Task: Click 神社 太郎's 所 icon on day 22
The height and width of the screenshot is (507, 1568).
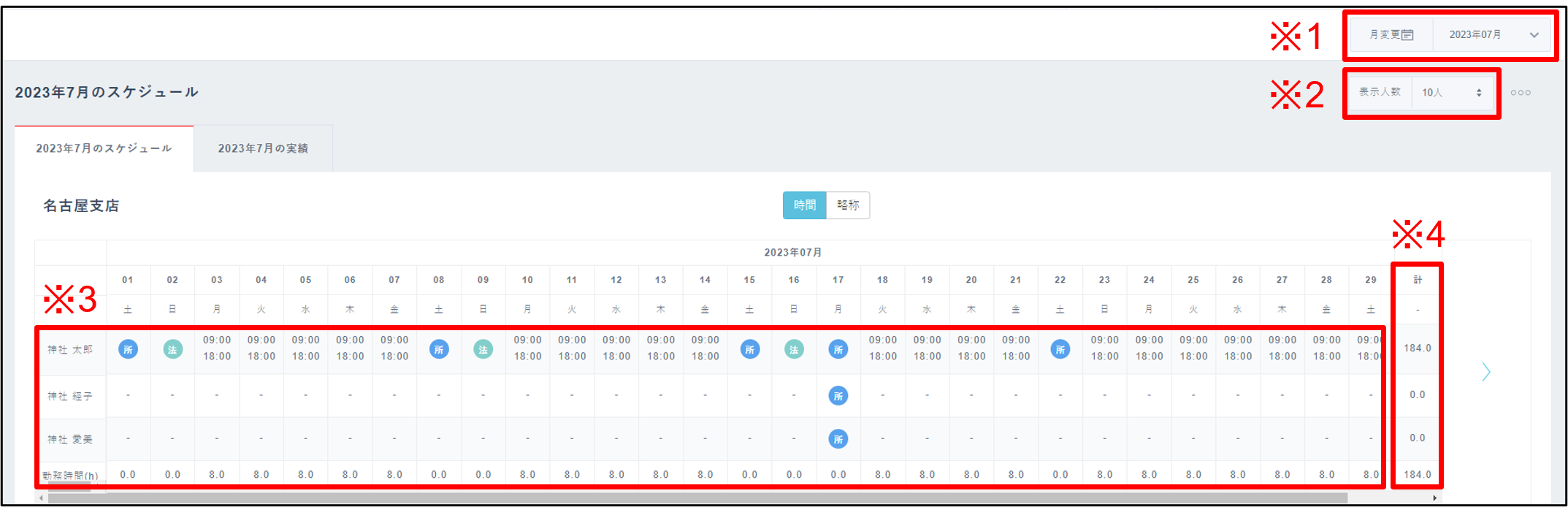Action: pos(1060,349)
